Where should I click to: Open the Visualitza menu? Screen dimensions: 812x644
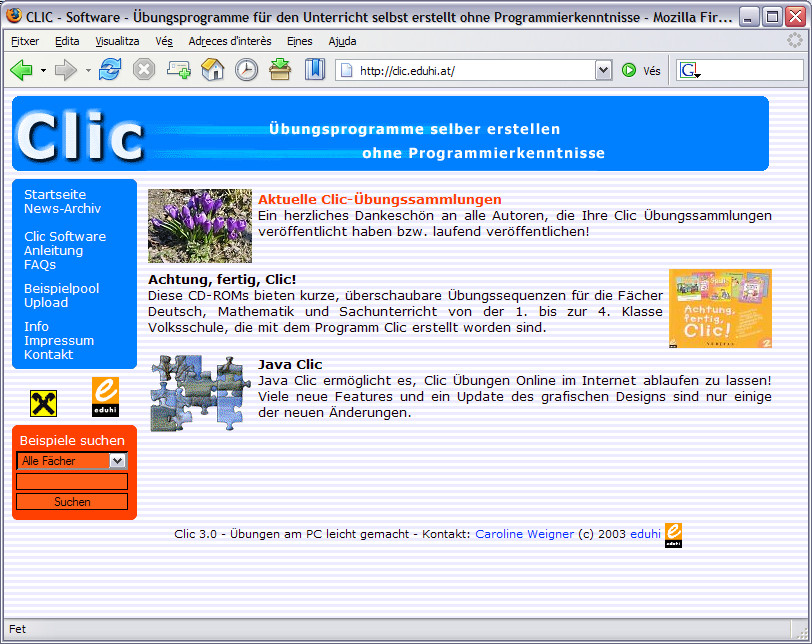[118, 41]
